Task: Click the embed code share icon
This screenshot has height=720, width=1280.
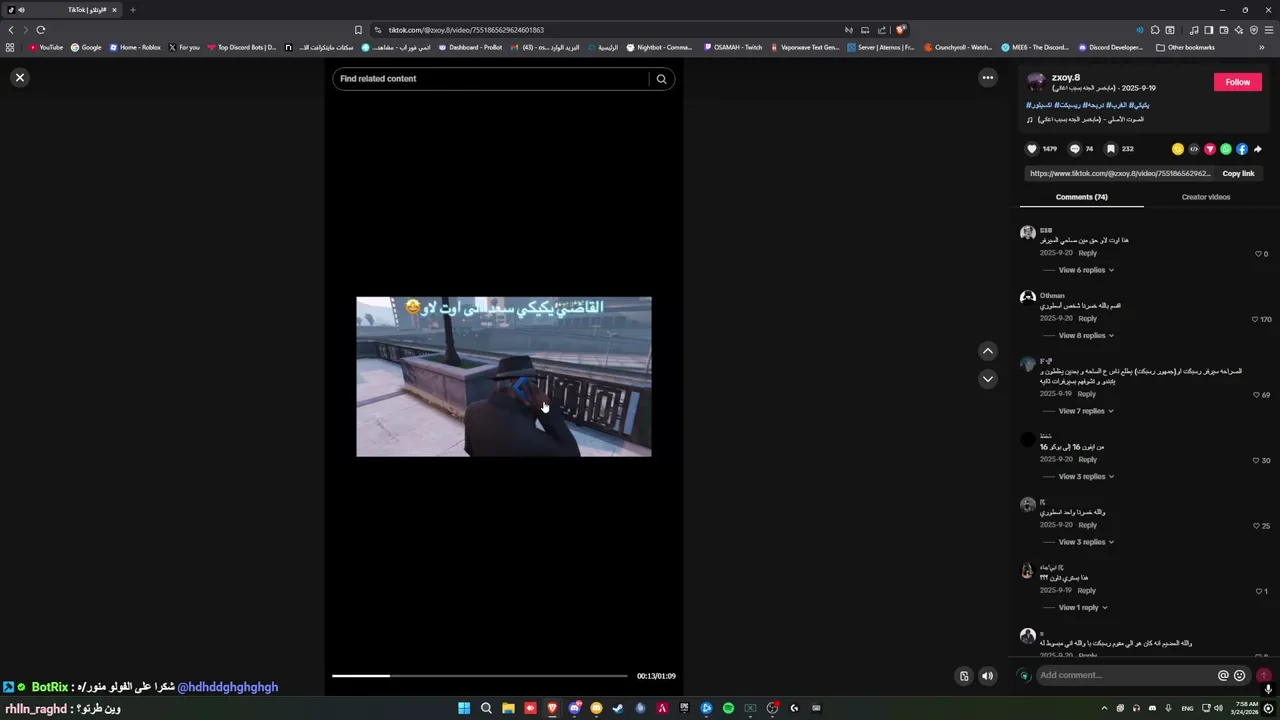Action: click(1194, 149)
